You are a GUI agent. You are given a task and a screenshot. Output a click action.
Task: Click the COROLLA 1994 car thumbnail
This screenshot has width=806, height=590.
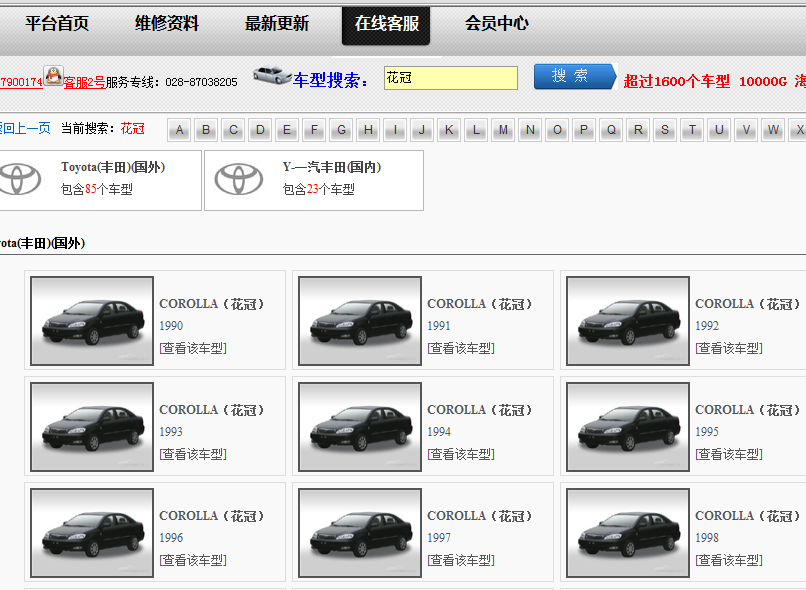[360, 427]
